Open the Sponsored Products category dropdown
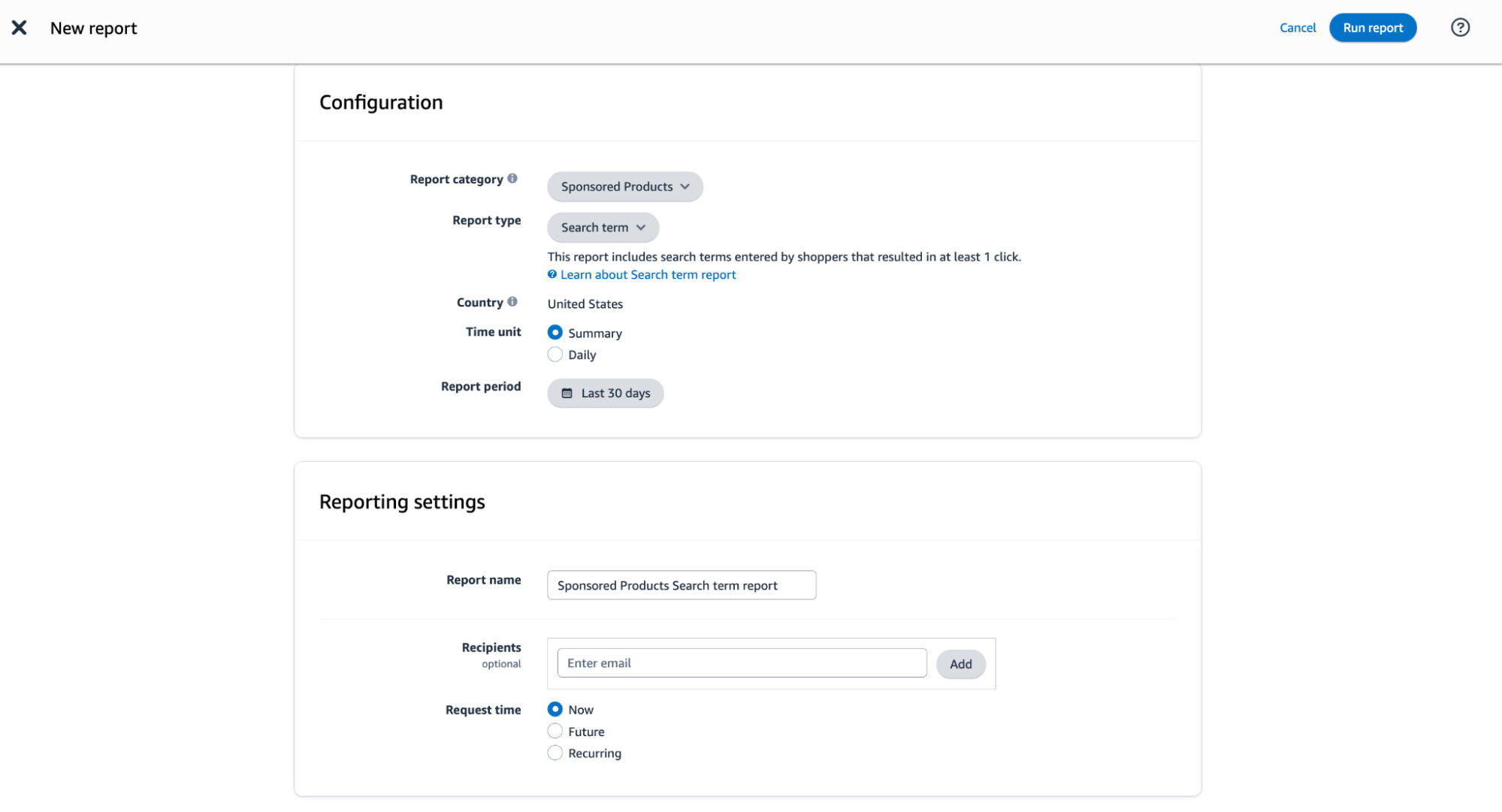The image size is (1502, 812). [624, 187]
